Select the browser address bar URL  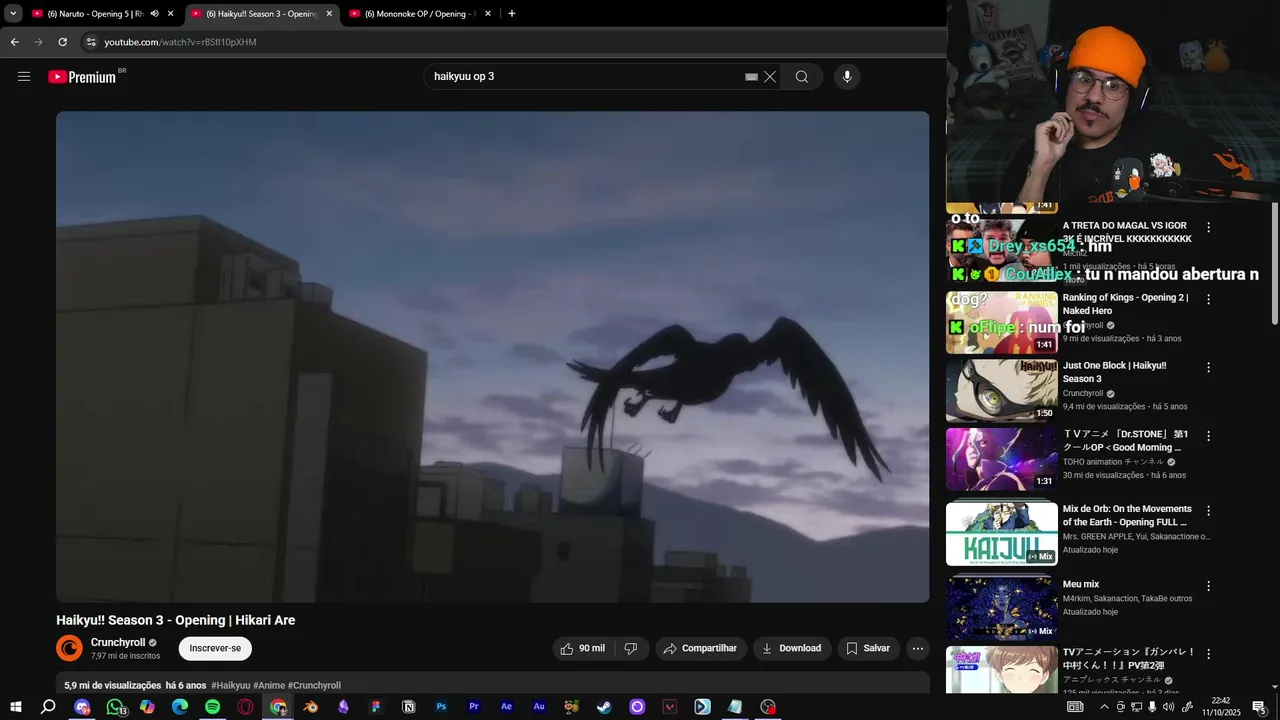[x=180, y=42]
